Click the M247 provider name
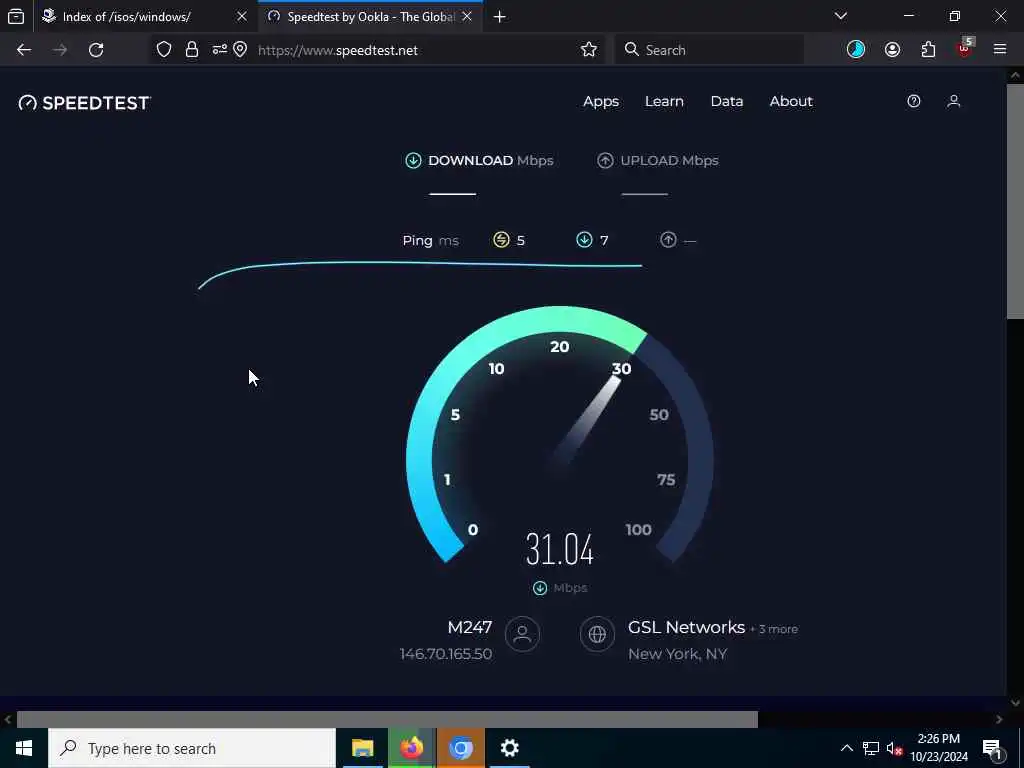 coord(470,628)
